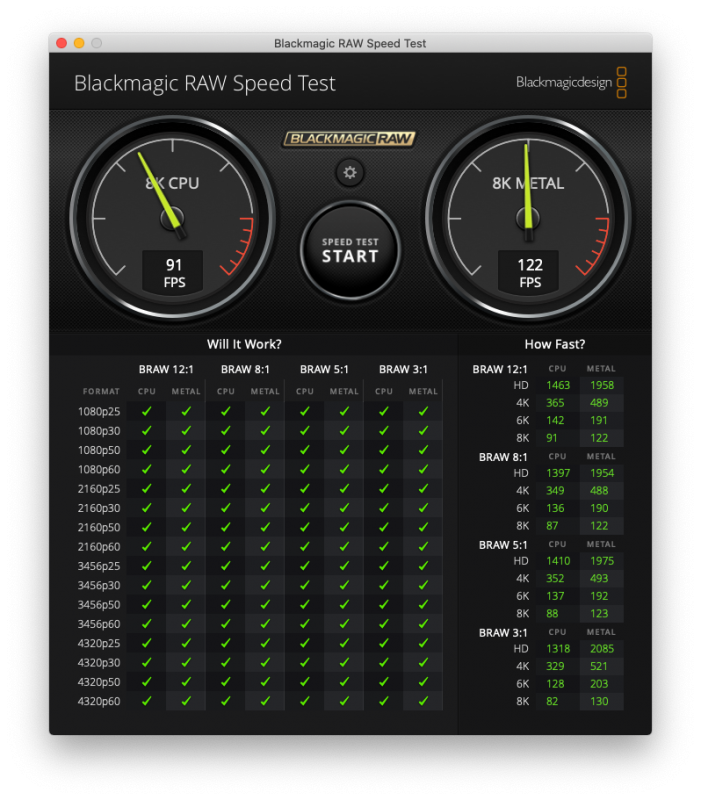This screenshot has width=701, height=800.
Task: Click 1080p50 BRAW 8:1 CPU checkmark
Action: pyautogui.click(x=226, y=450)
